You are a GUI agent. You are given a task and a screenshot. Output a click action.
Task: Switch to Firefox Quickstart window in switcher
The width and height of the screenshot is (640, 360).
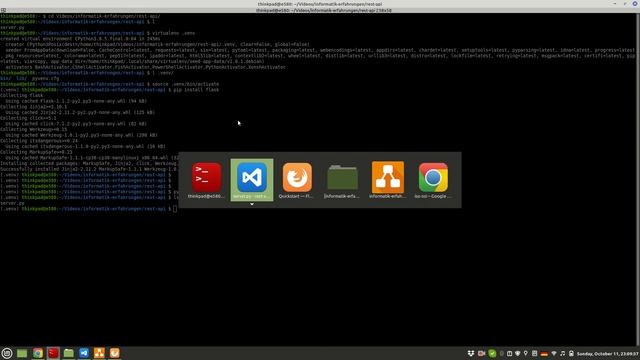297,180
